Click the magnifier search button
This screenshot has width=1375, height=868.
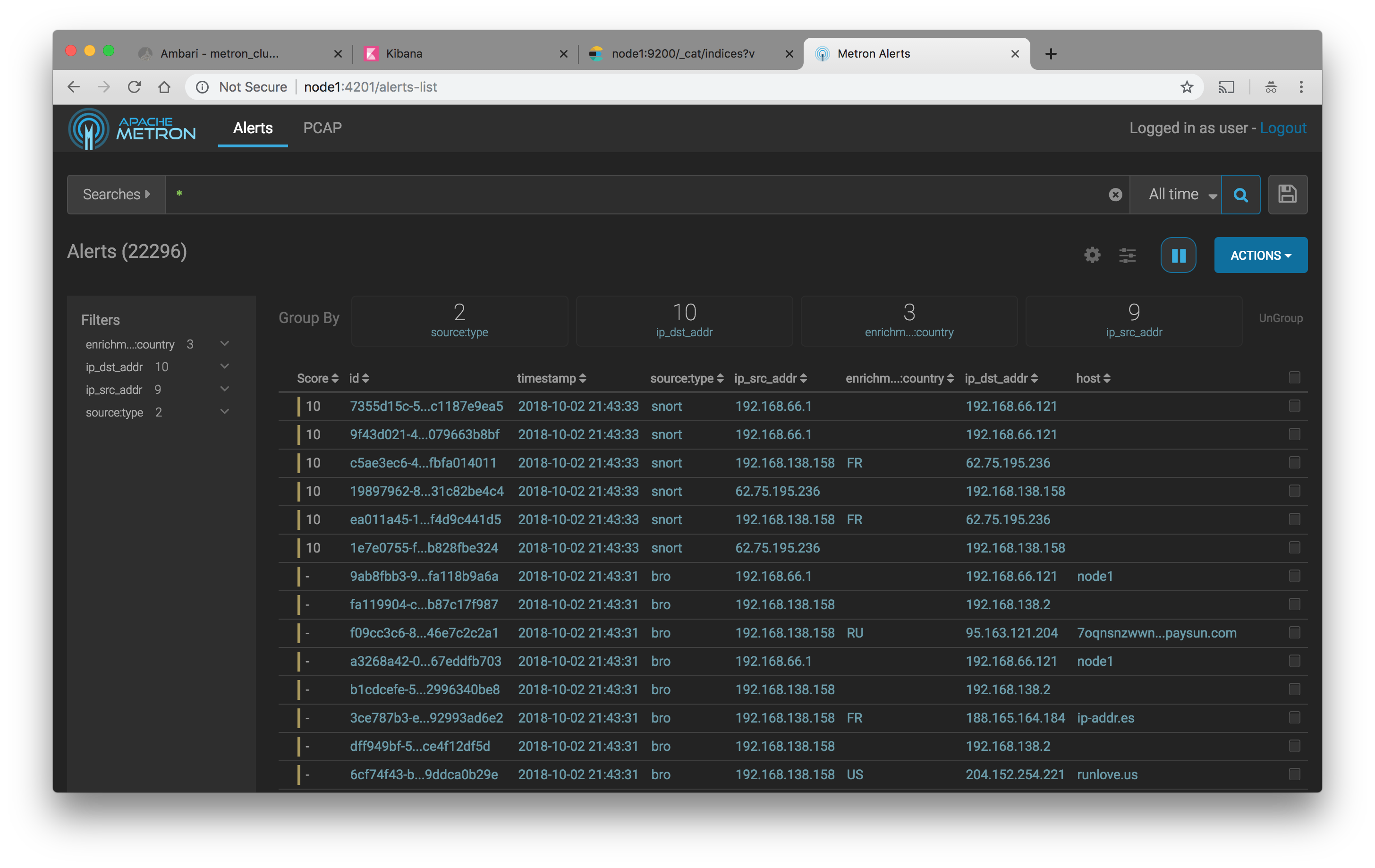point(1240,195)
